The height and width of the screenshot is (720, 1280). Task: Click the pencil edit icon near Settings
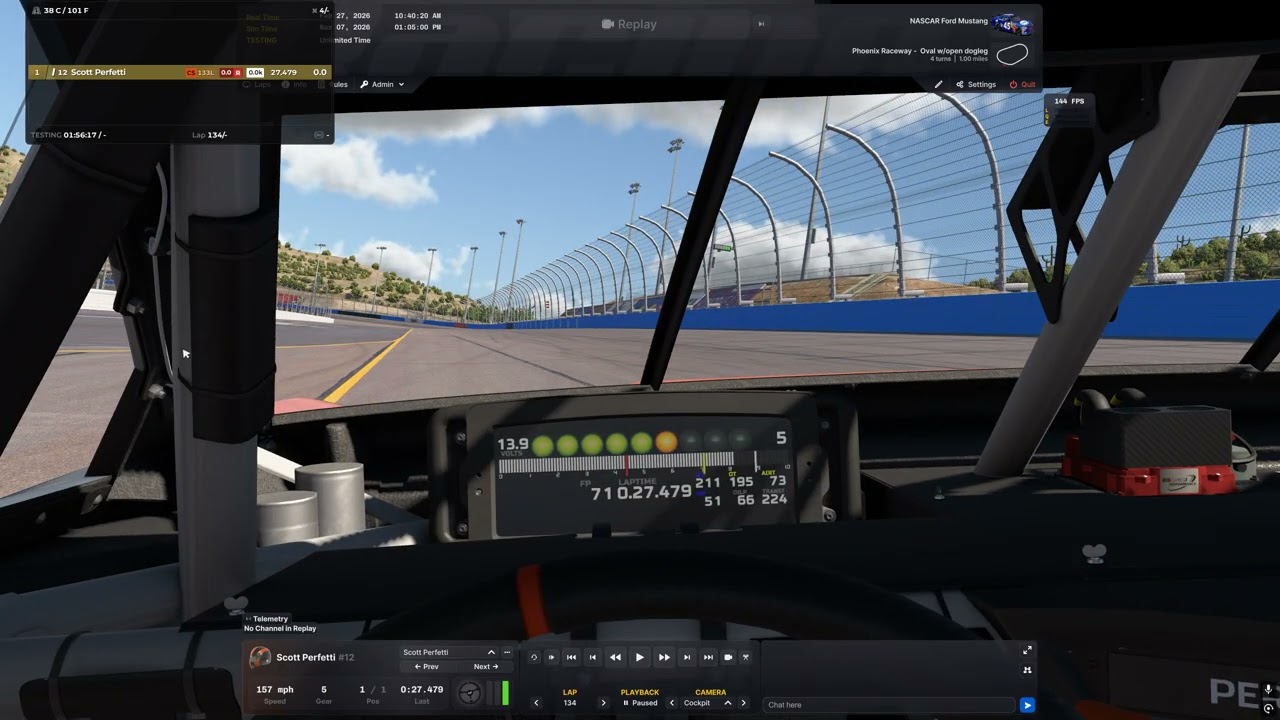click(939, 85)
